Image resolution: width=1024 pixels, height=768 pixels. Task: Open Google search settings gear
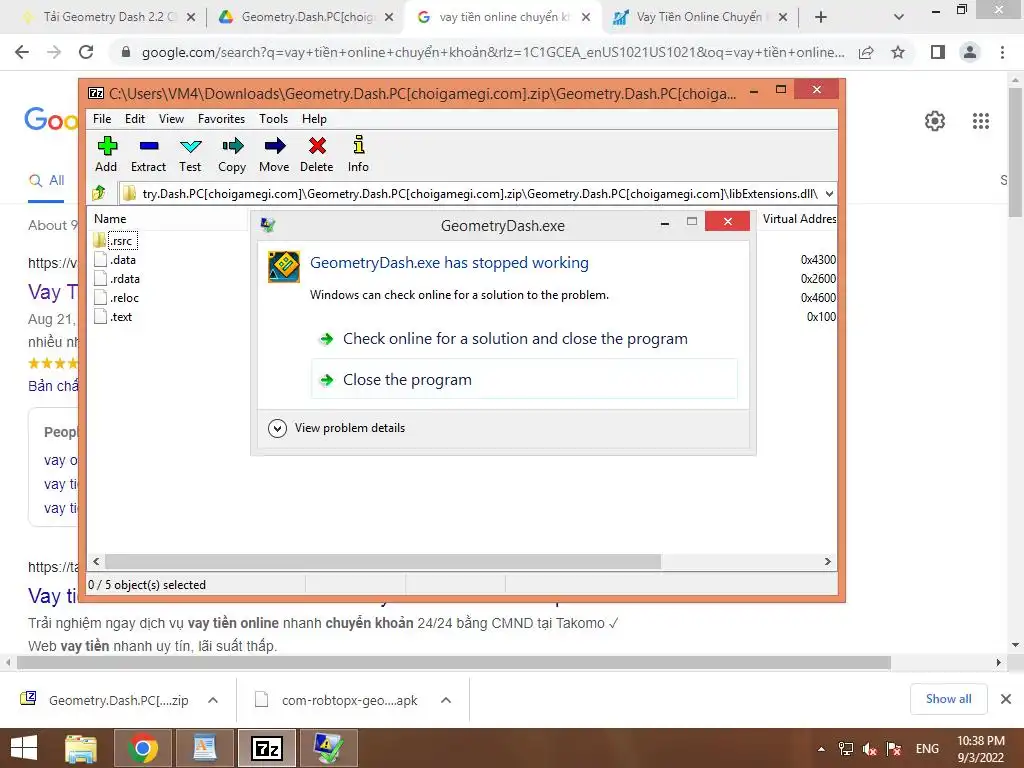(935, 121)
